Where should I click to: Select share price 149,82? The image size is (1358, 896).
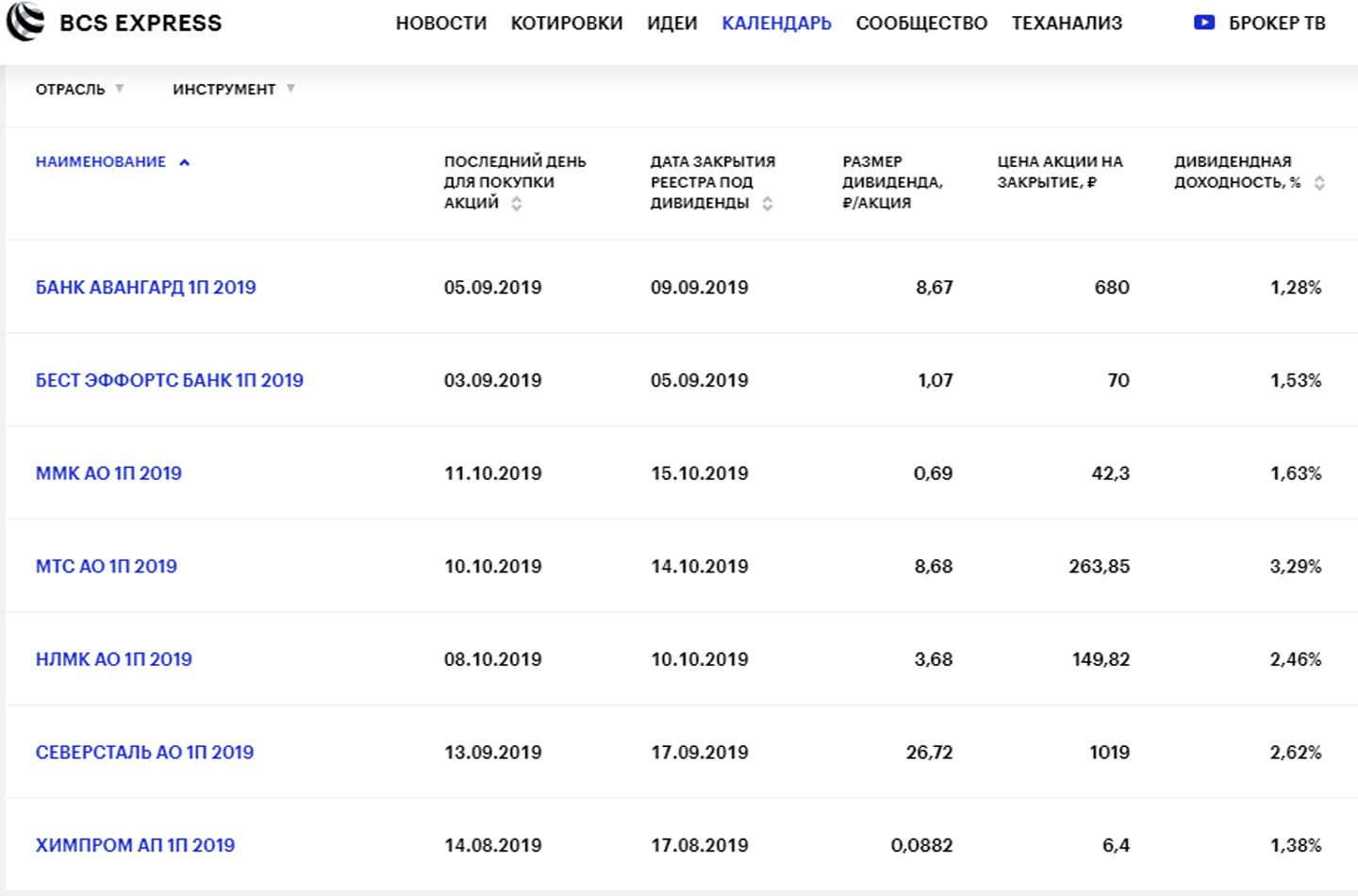click(1101, 659)
